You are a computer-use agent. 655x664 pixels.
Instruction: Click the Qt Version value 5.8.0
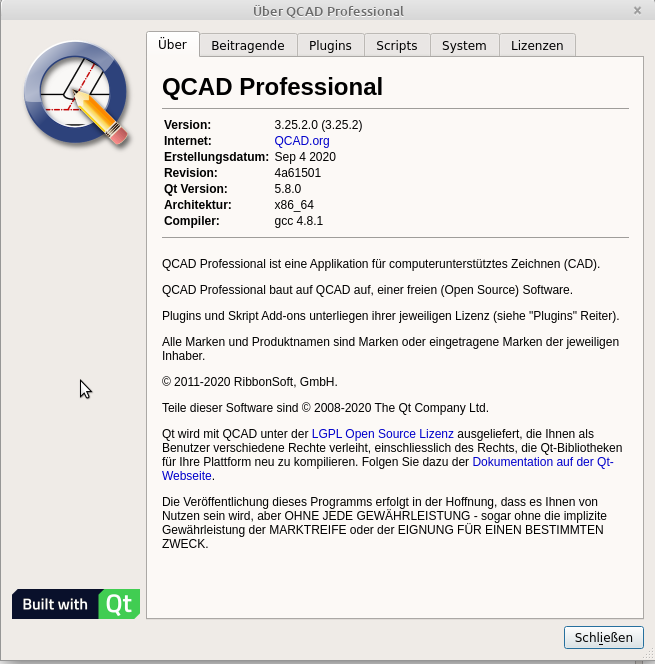[x=290, y=189]
